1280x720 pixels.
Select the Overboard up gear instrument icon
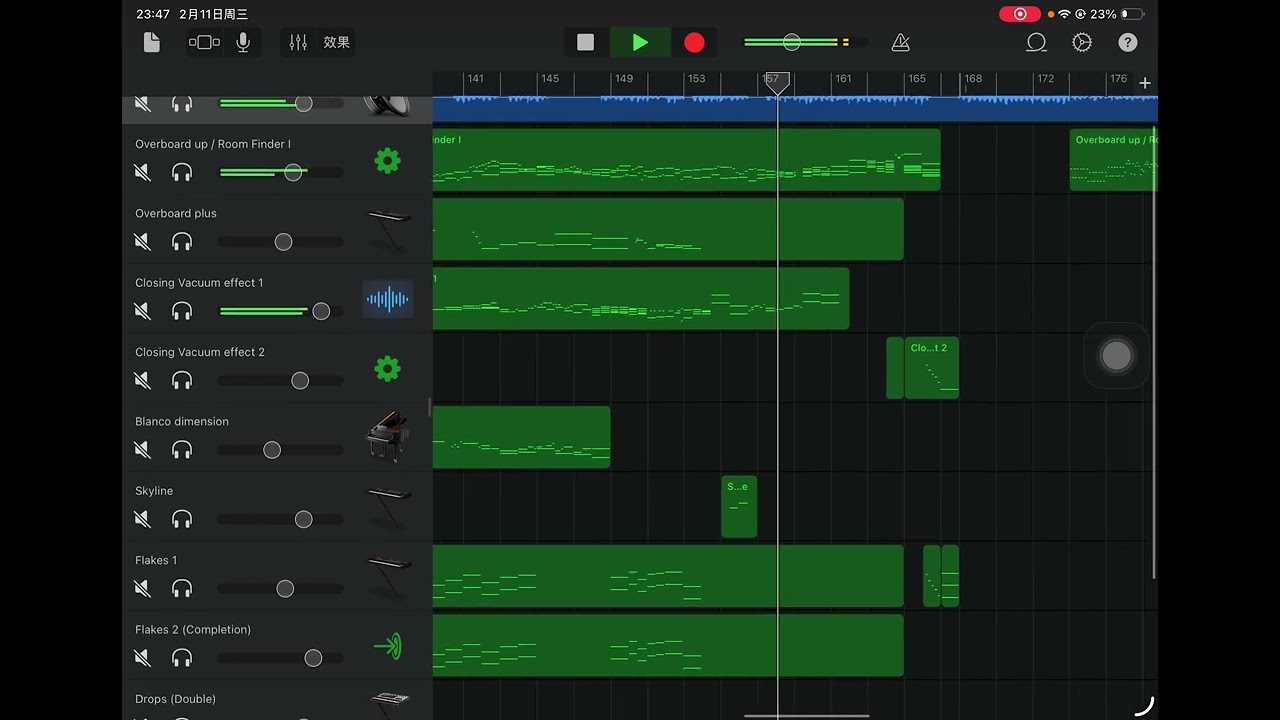387,160
